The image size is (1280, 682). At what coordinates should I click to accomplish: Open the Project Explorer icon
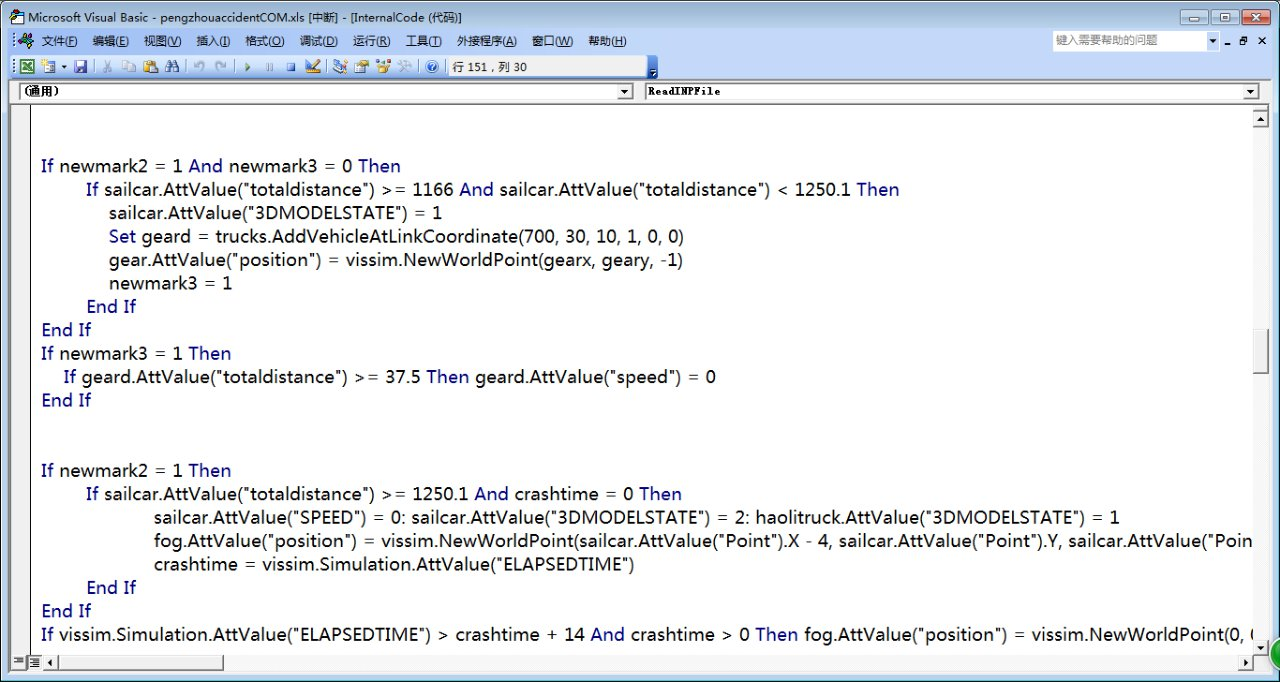tap(339, 67)
